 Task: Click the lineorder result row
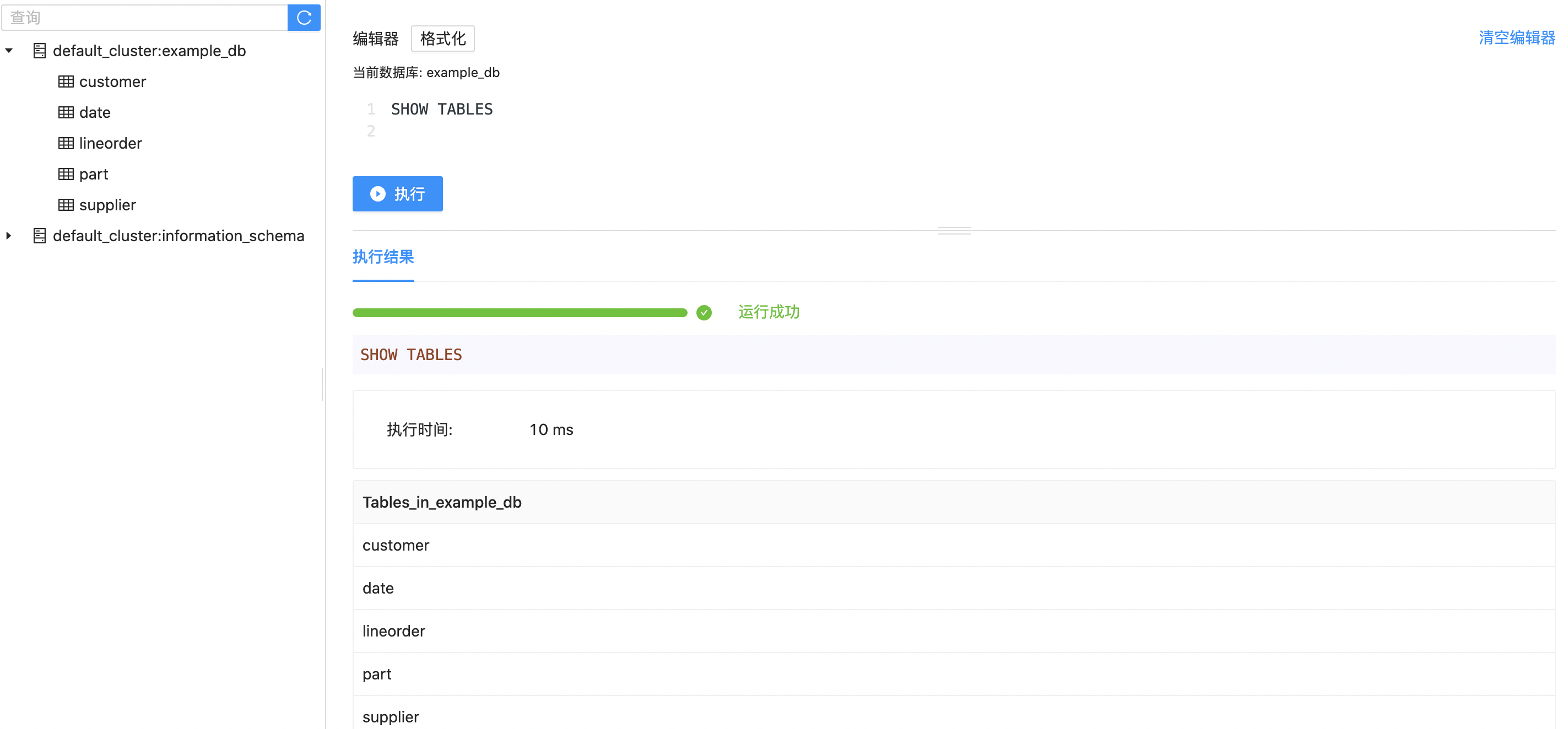pyautogui.click(x=954, y=631)
